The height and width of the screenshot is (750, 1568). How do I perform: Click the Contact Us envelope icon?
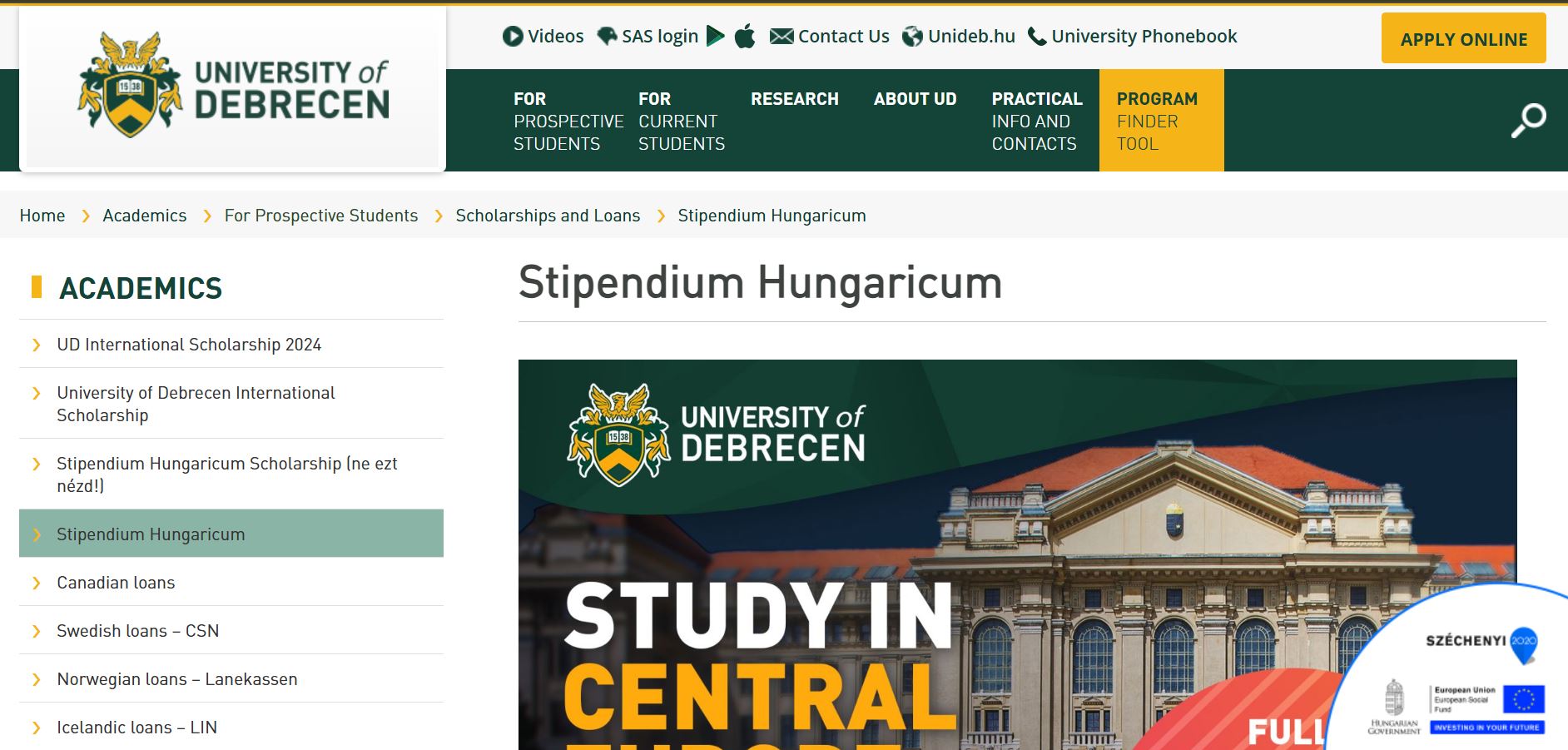781,37
